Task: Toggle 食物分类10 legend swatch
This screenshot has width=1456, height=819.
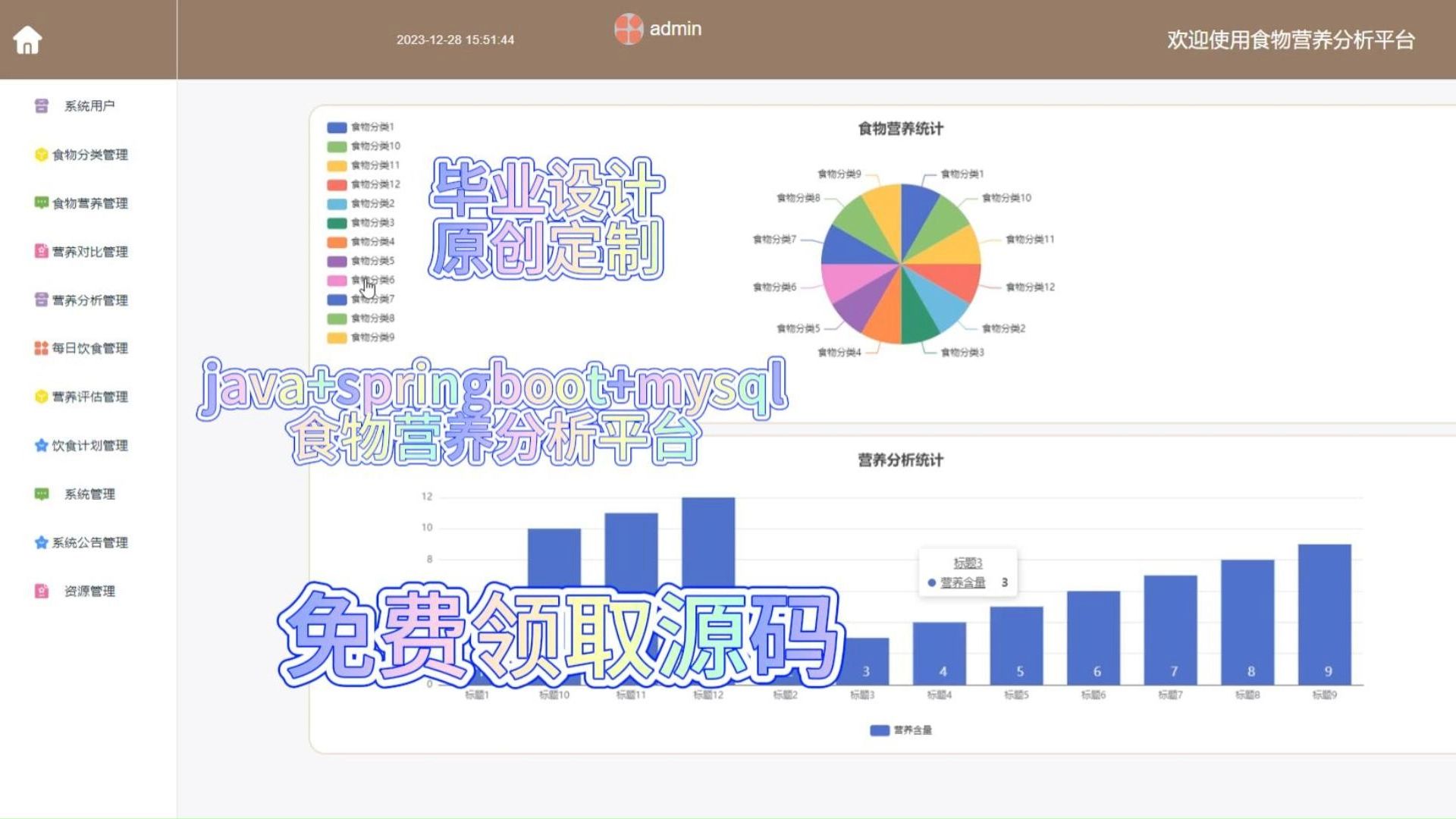Action: point(337,146)
